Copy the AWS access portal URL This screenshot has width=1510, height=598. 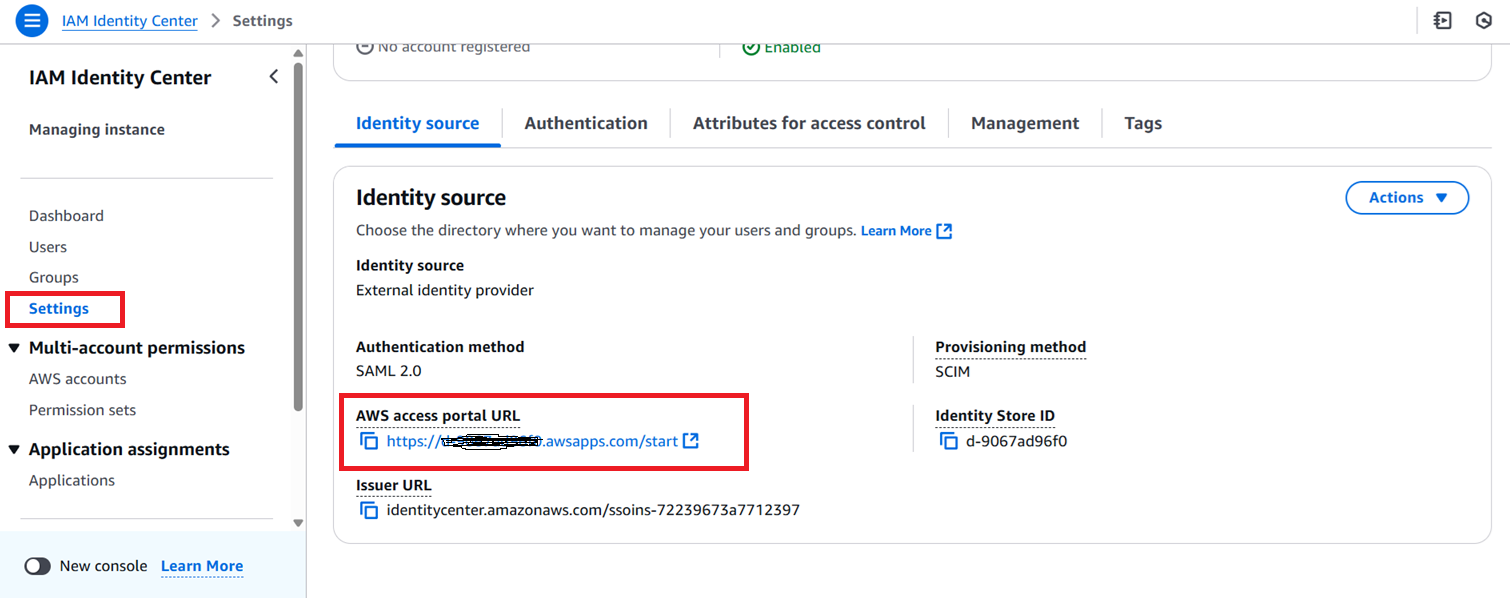pos(369,440)
